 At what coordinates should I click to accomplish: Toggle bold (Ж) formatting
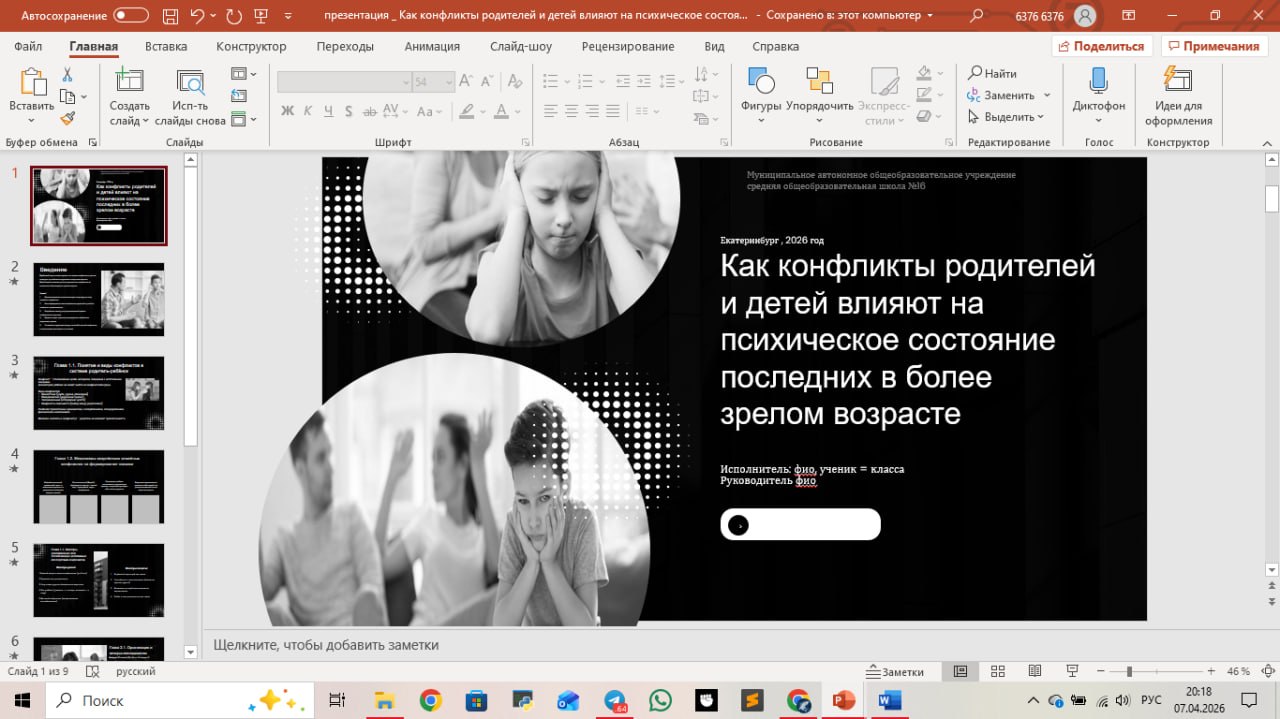(287, 111)
